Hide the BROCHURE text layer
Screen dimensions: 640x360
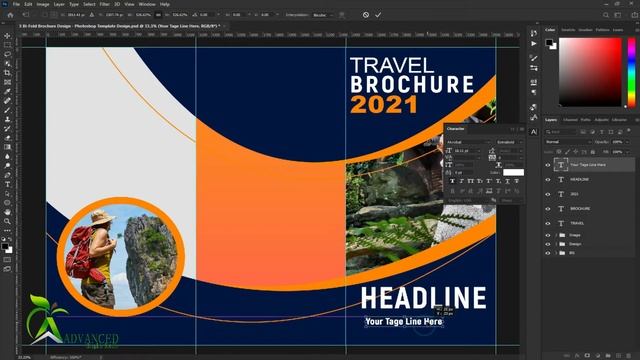[x=548, y=209]
